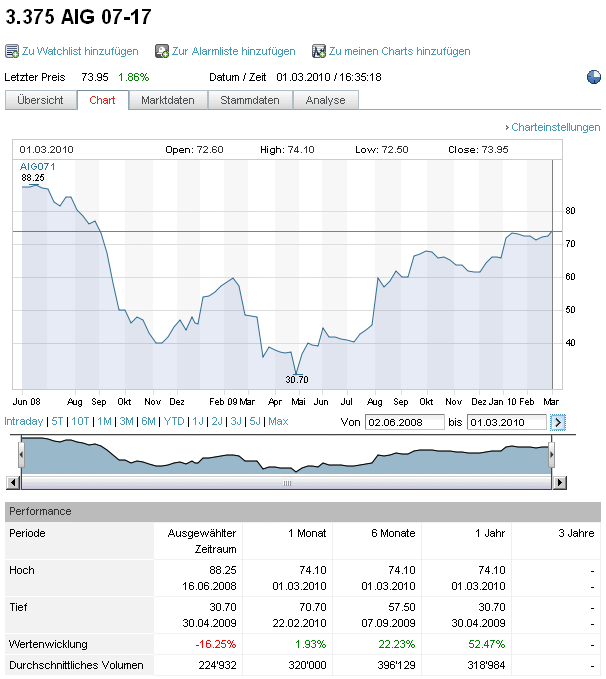Click the left handle of the range slider
606x679 pixels.
[20, 456]
